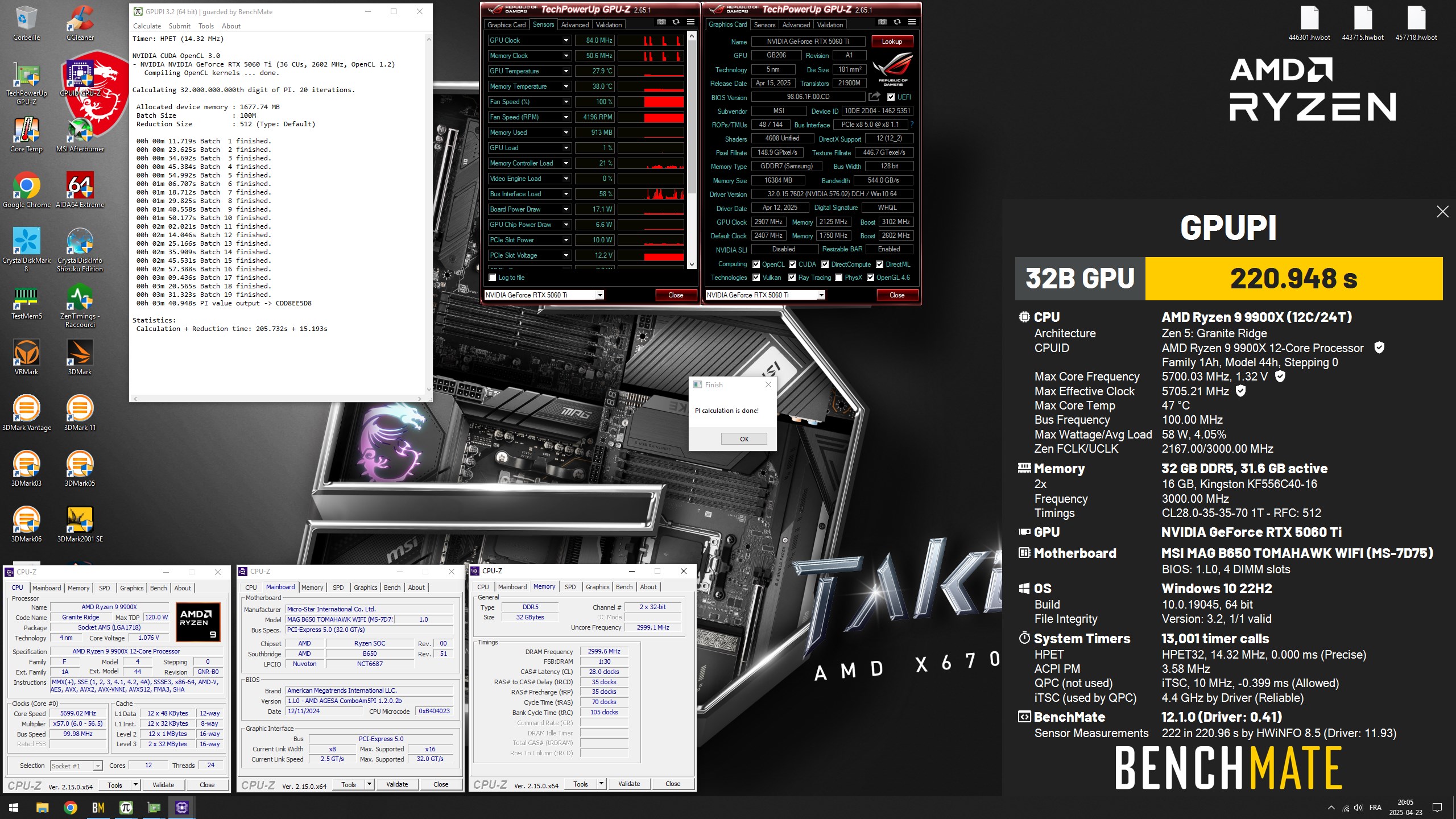
Task: Open the Submit menu in GPUPI
Action: tap(179, 26)
